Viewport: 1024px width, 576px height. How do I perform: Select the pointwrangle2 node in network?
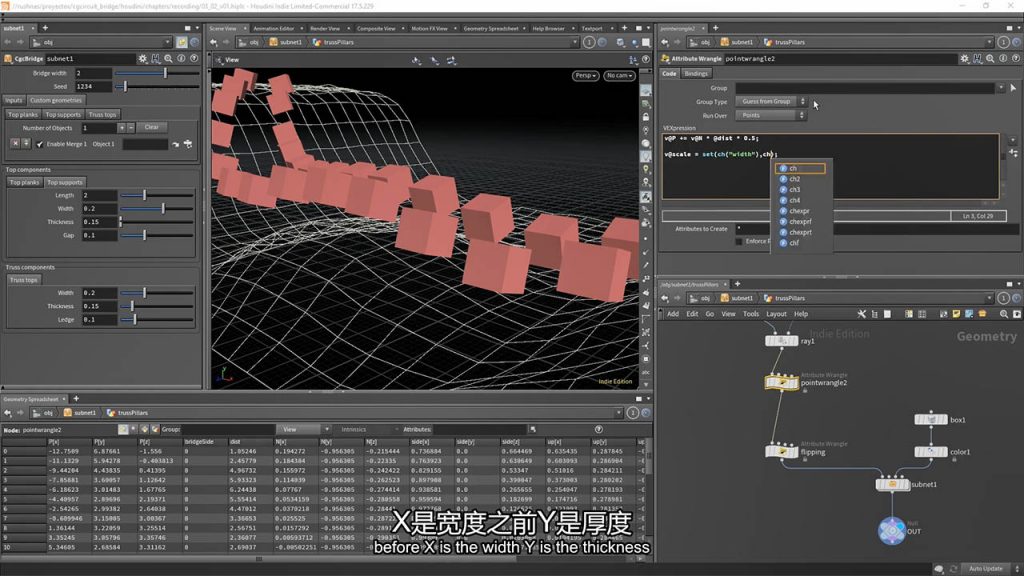(781, 383)
